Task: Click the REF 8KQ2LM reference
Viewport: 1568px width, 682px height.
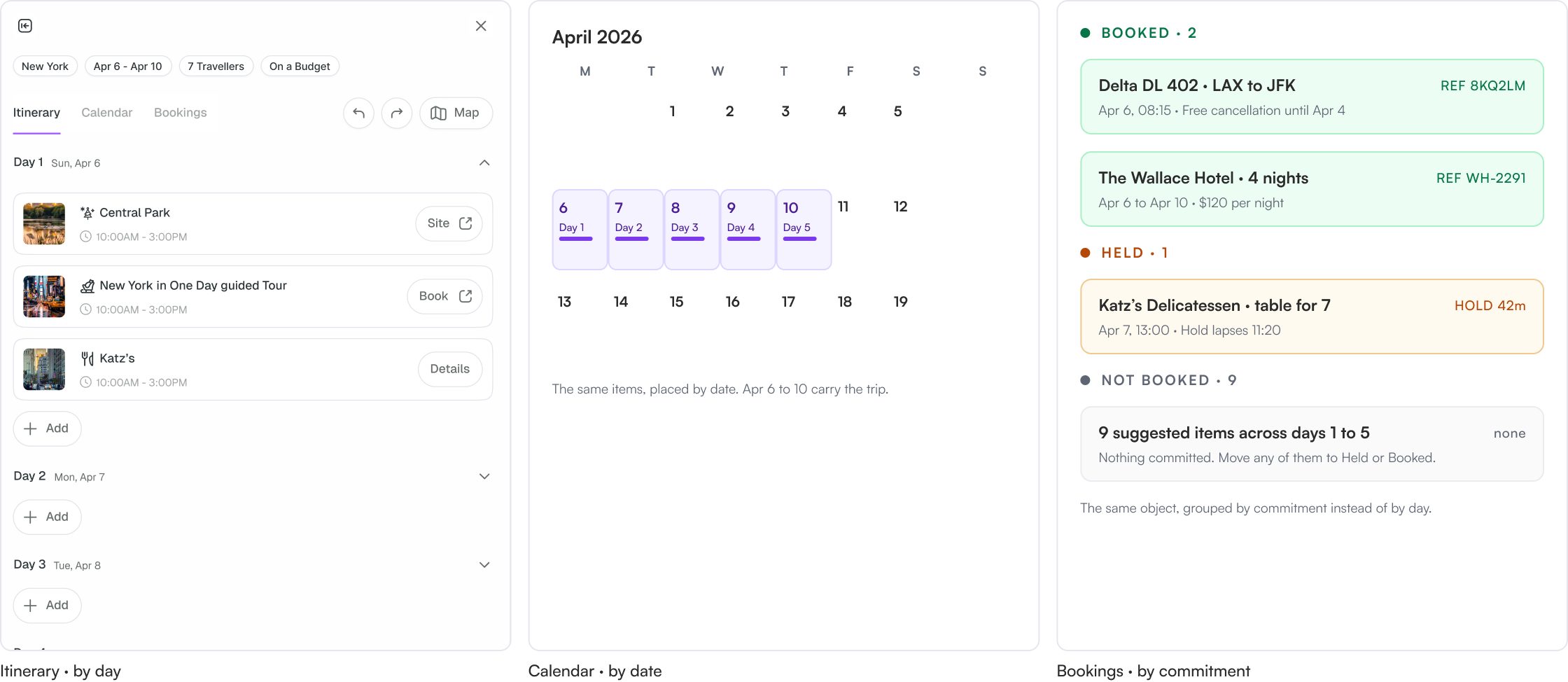Action: [x=1483, y=86]
